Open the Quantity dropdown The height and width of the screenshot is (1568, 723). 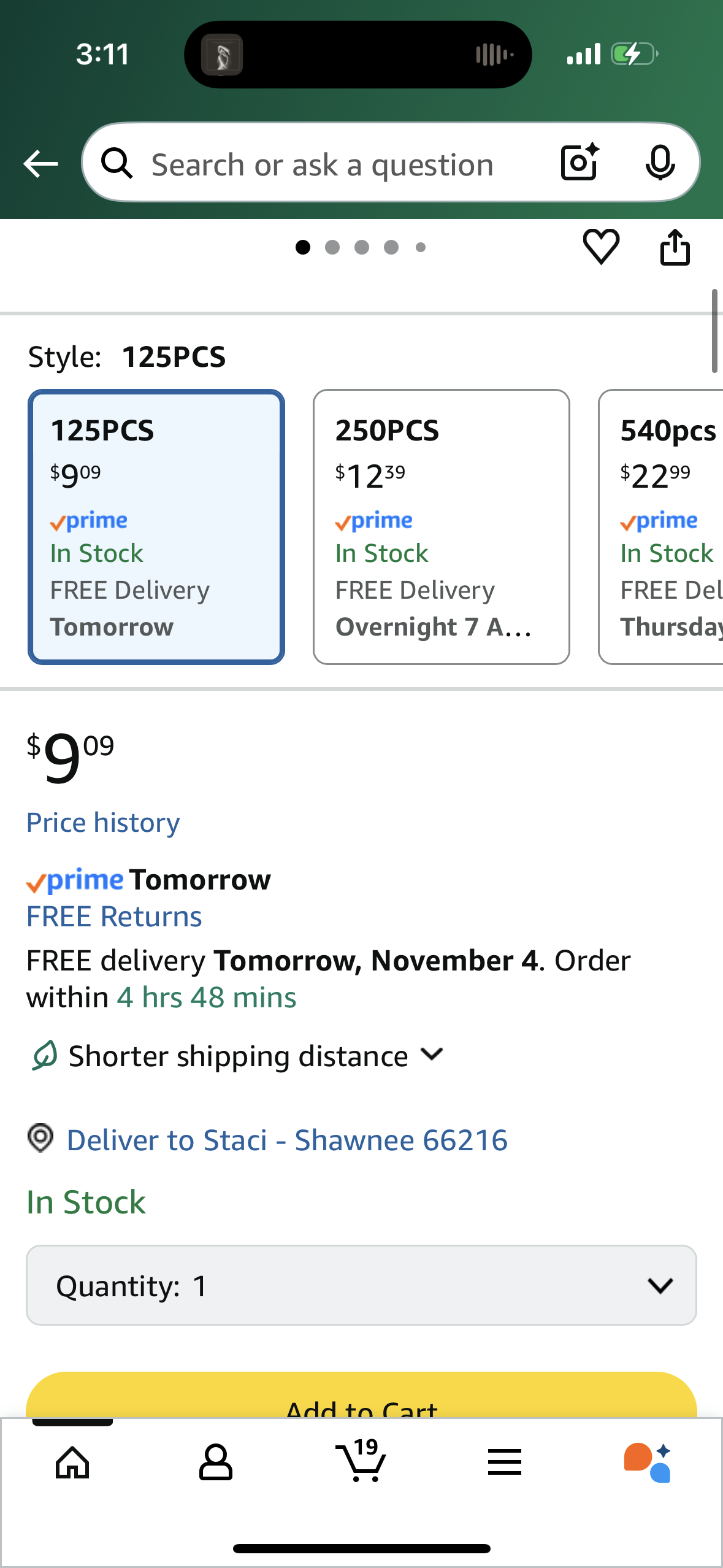click(361, 1285)
